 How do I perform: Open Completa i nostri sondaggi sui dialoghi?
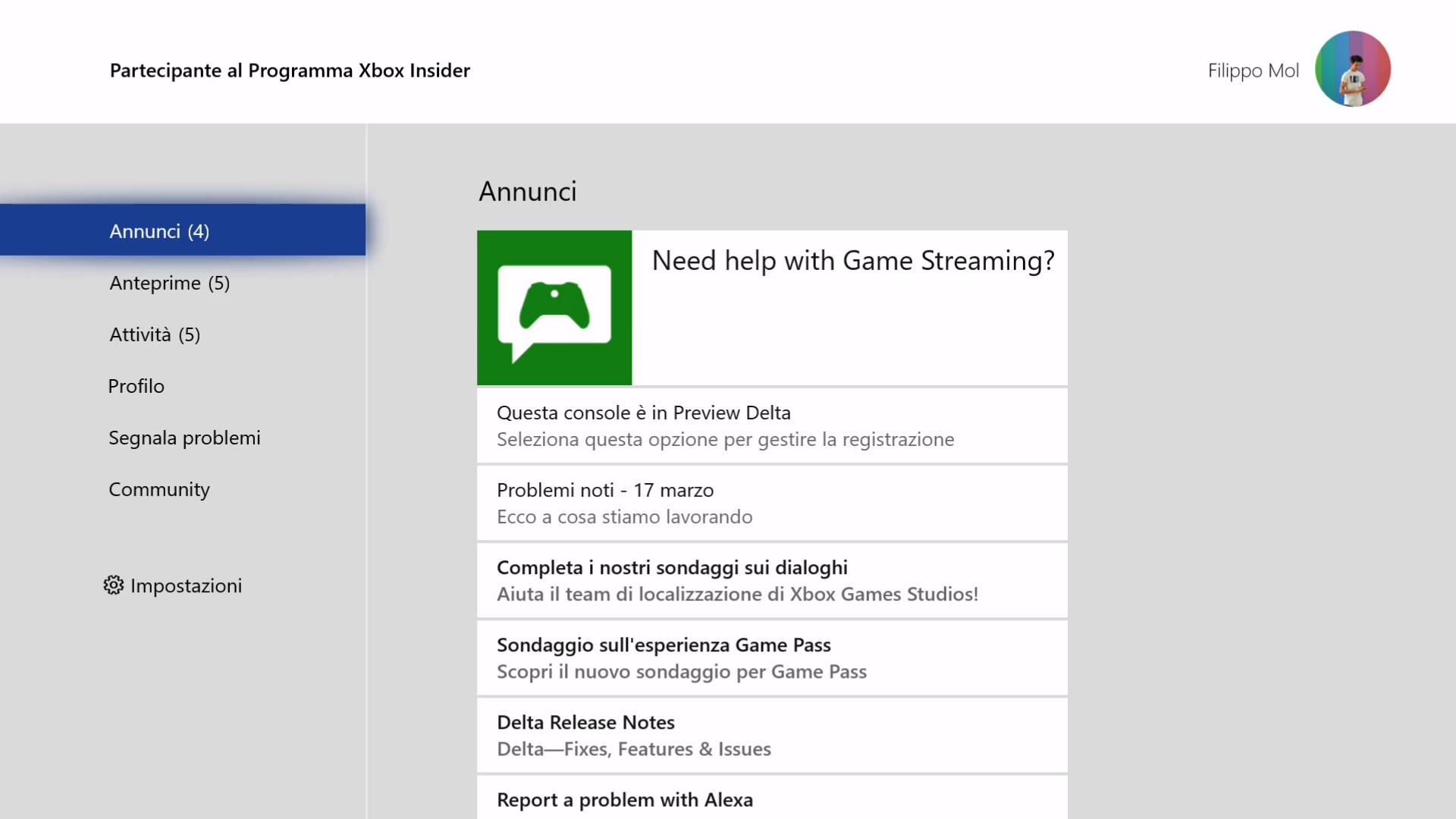[772, 580]
